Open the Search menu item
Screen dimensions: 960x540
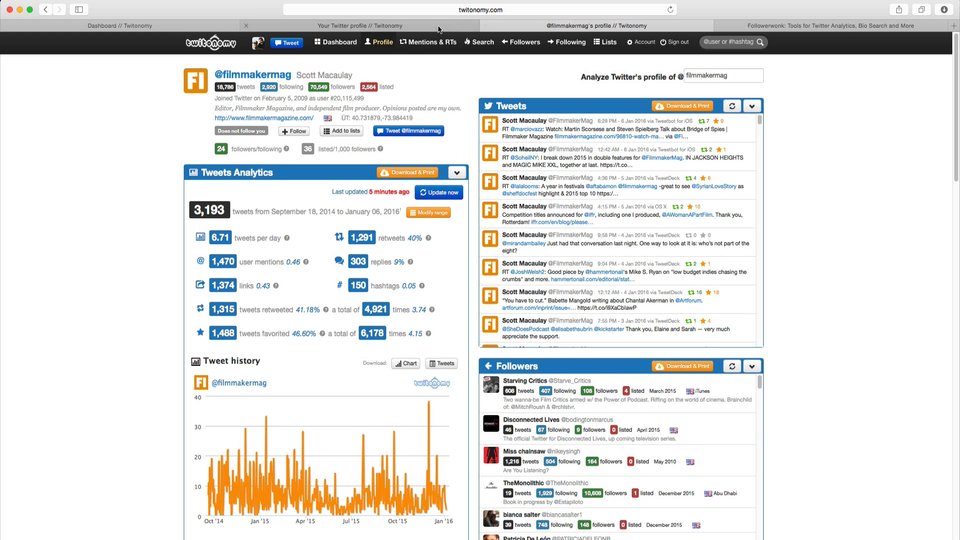tap(479, 42)
